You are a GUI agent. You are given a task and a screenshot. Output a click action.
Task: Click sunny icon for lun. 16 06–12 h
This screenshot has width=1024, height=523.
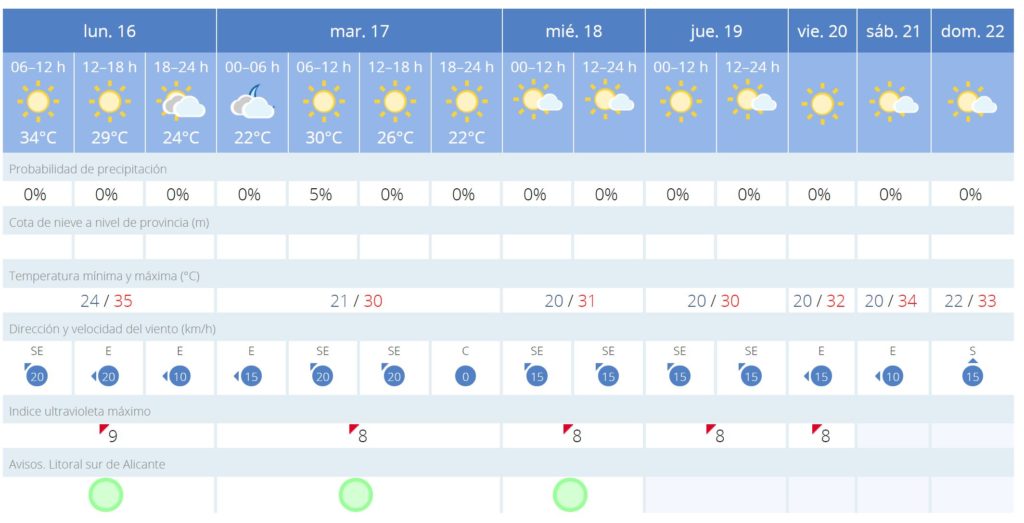tap(38, 102)
